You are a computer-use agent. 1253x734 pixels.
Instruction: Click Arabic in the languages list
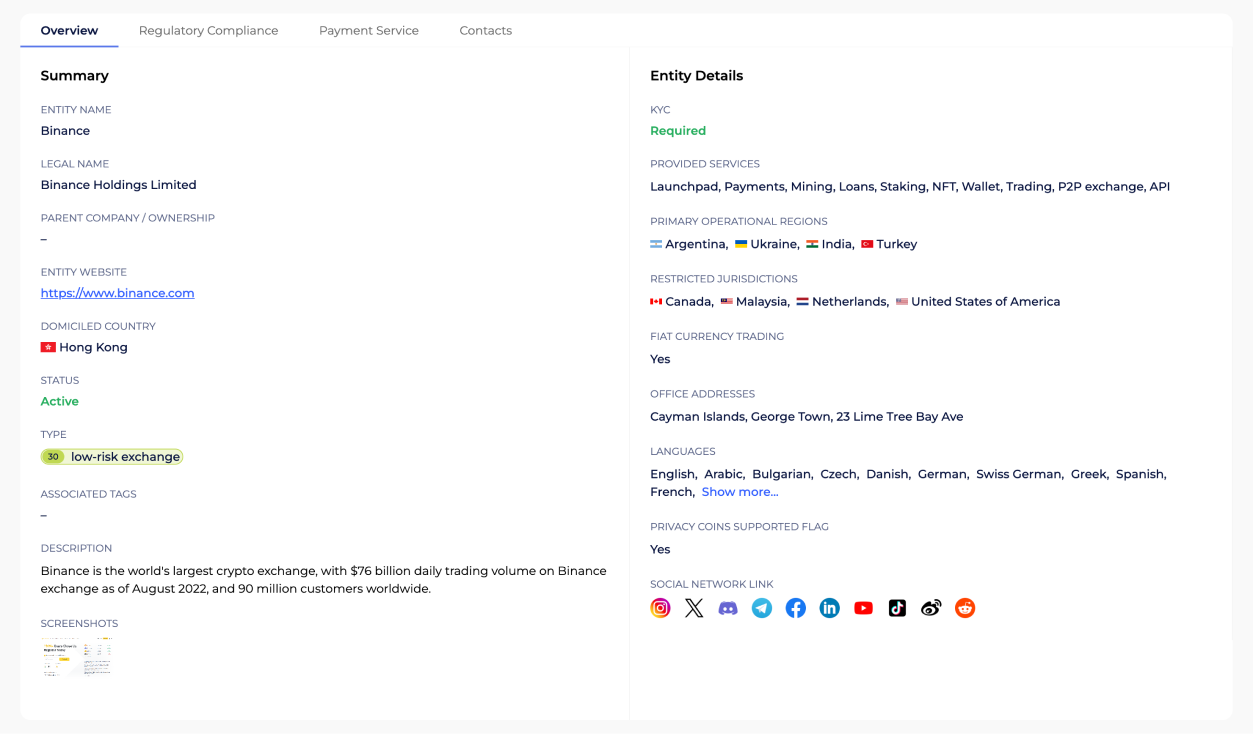(723, 474)
